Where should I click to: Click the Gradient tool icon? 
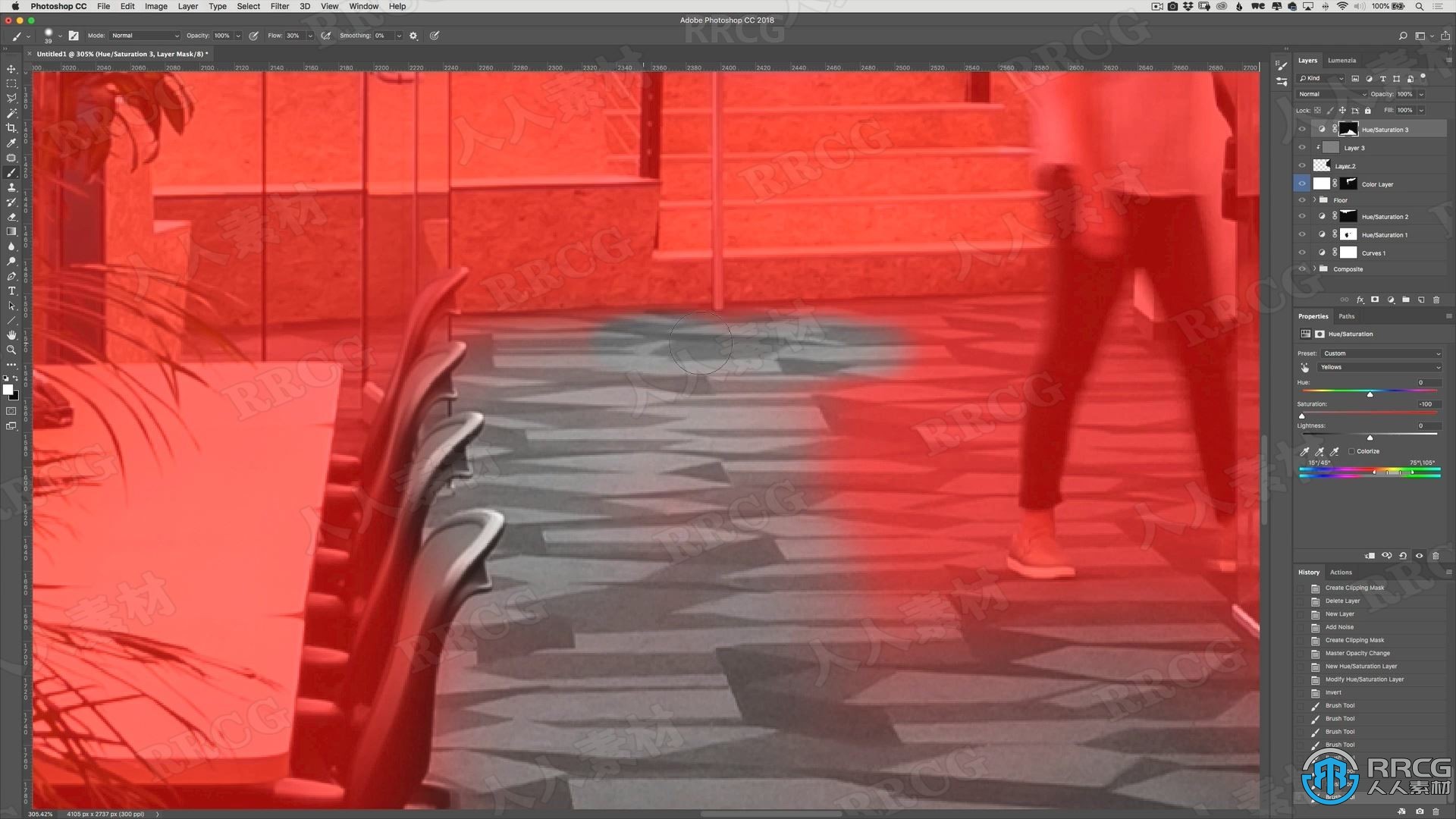(11, 232)
